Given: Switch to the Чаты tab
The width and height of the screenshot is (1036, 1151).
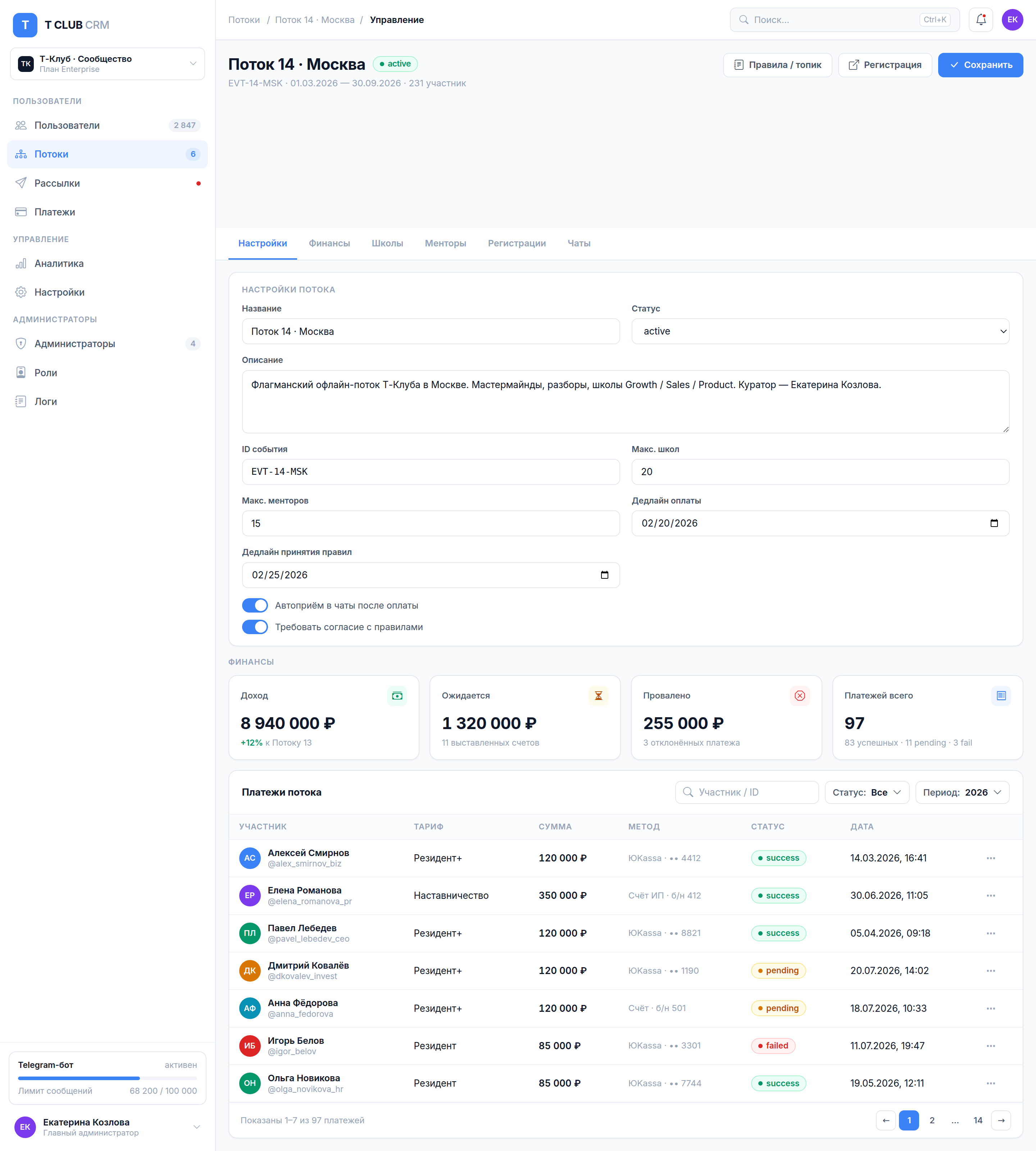Looking at the screenshot, I should (578, 243).
